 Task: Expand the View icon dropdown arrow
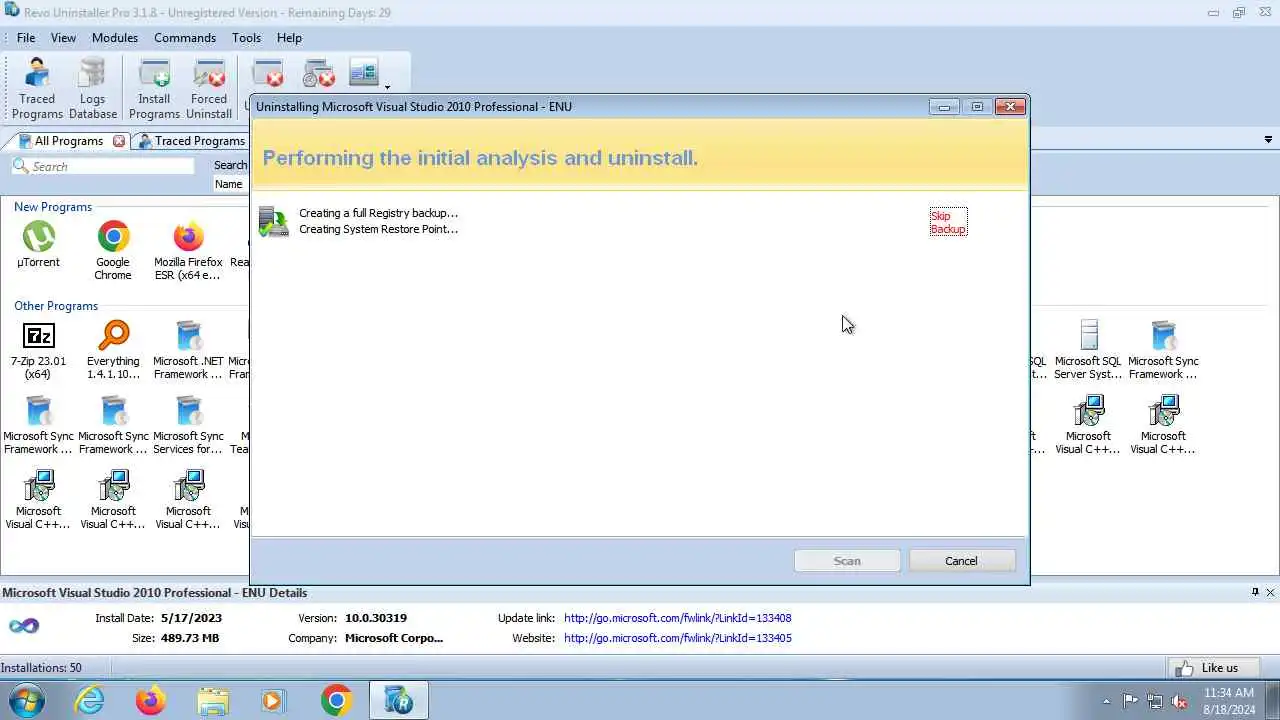[x=387, y=87]
